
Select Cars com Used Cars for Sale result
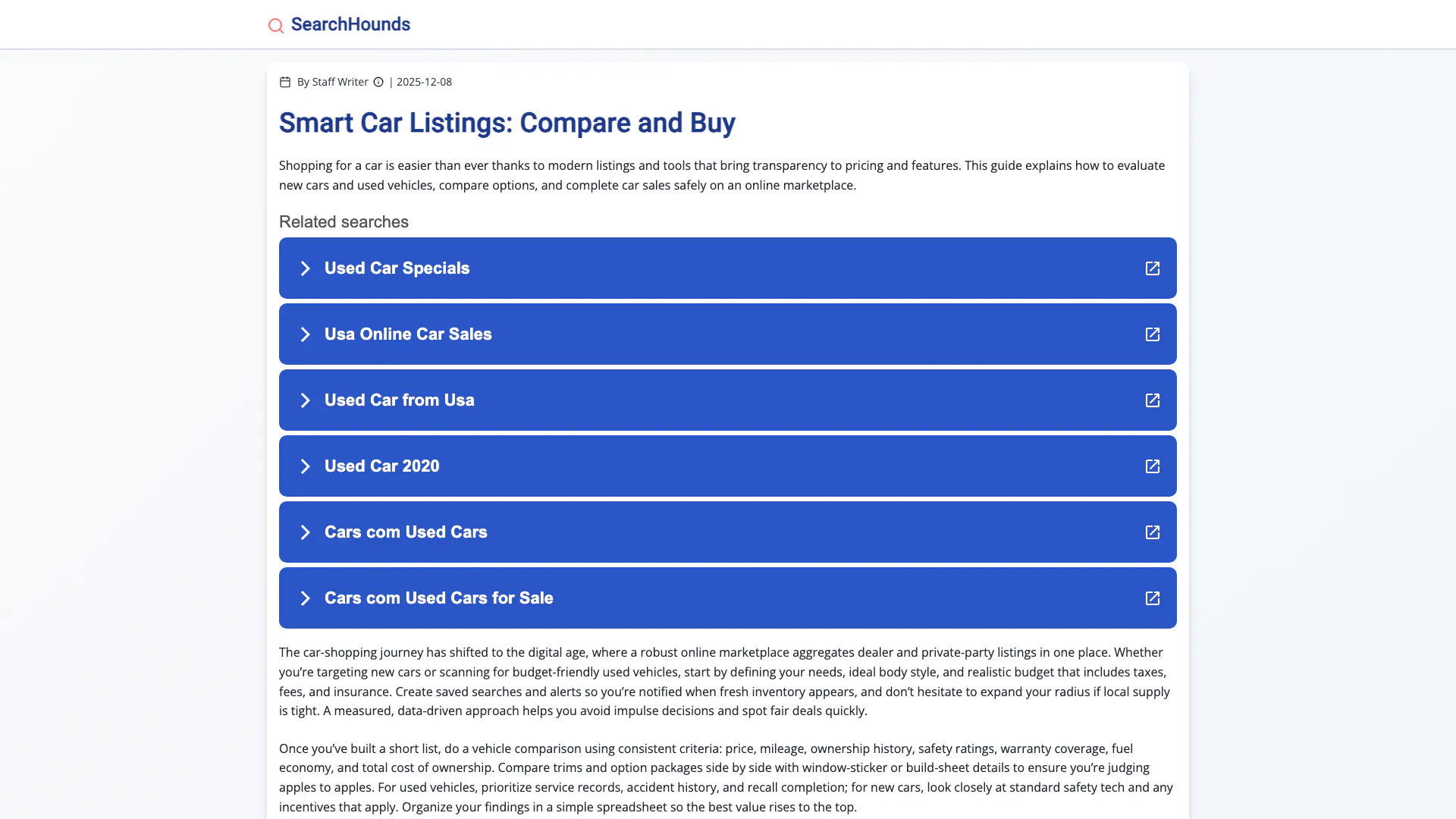click(x=439, y=598)
